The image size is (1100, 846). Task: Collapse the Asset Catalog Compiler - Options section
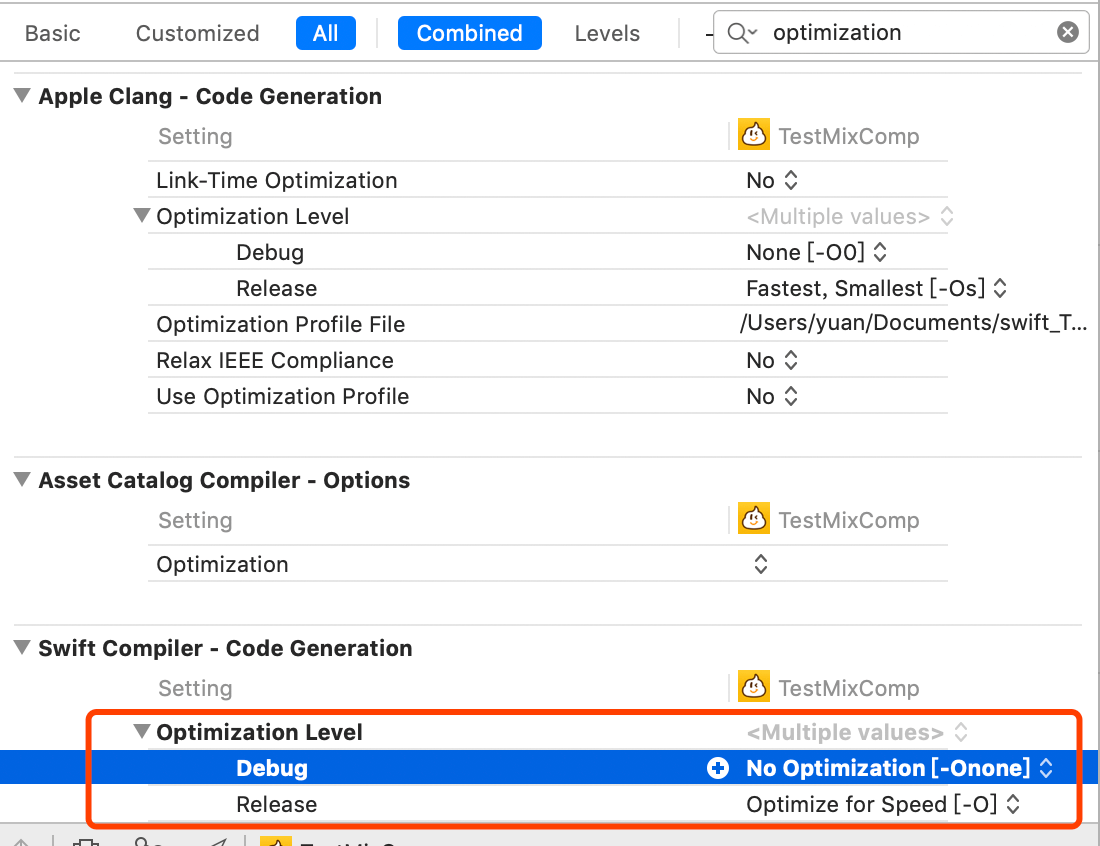[x=22, y=480]
